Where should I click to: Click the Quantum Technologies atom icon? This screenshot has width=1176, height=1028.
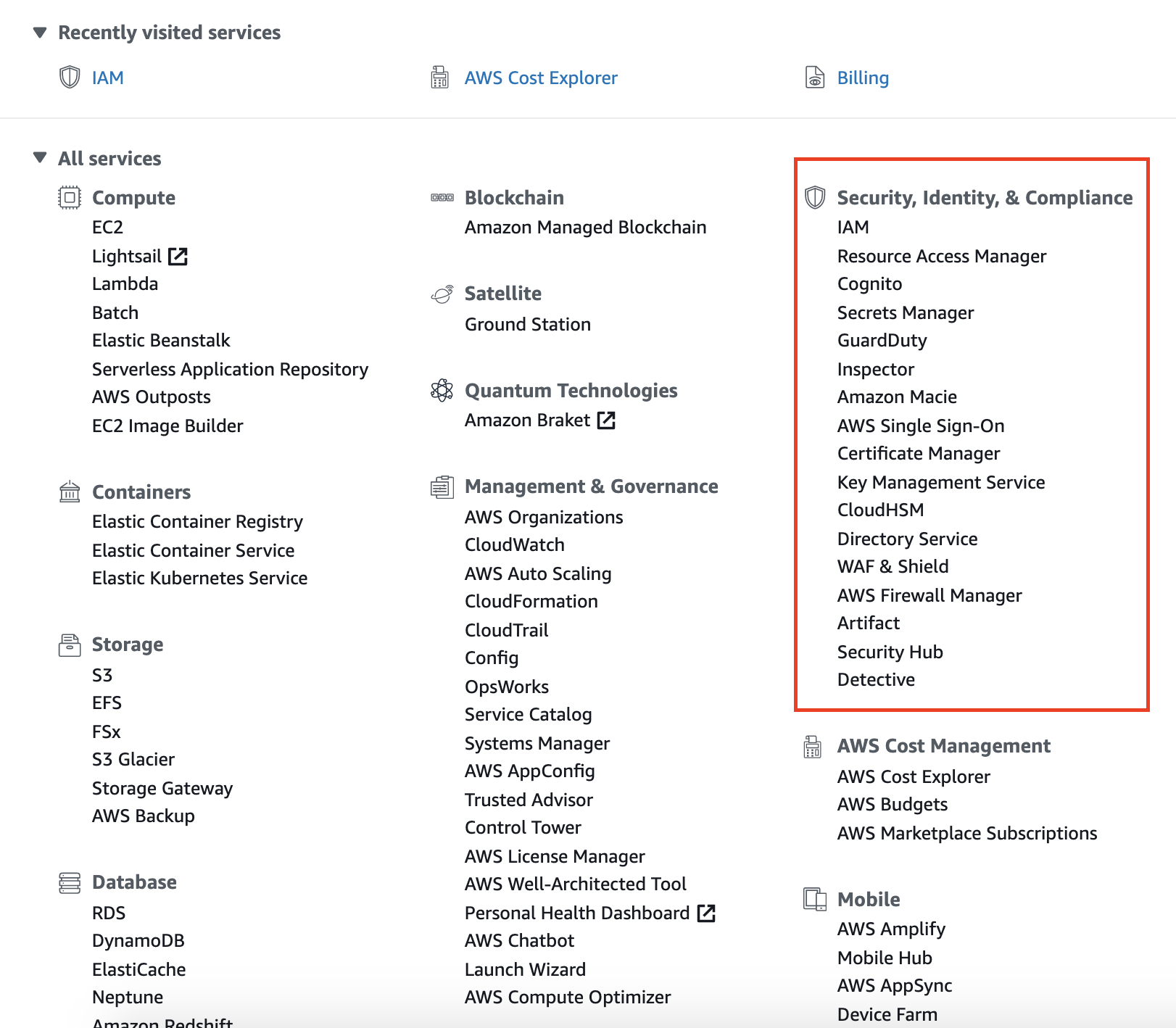pos(442,390)
